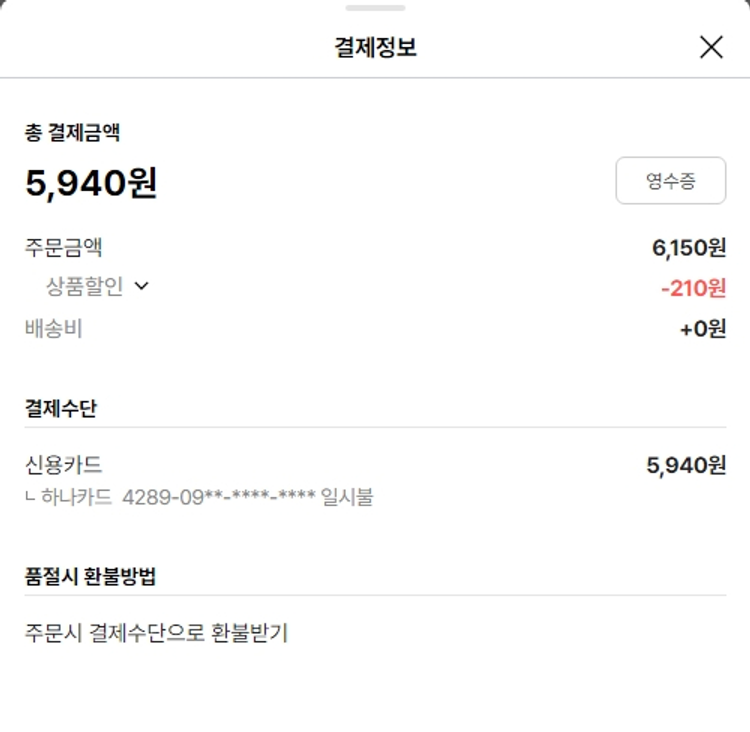The width and height of the screenshot is (750, 732).
Task: Toggle the 상품할인 discount label
Action: [x=84, y=286]
